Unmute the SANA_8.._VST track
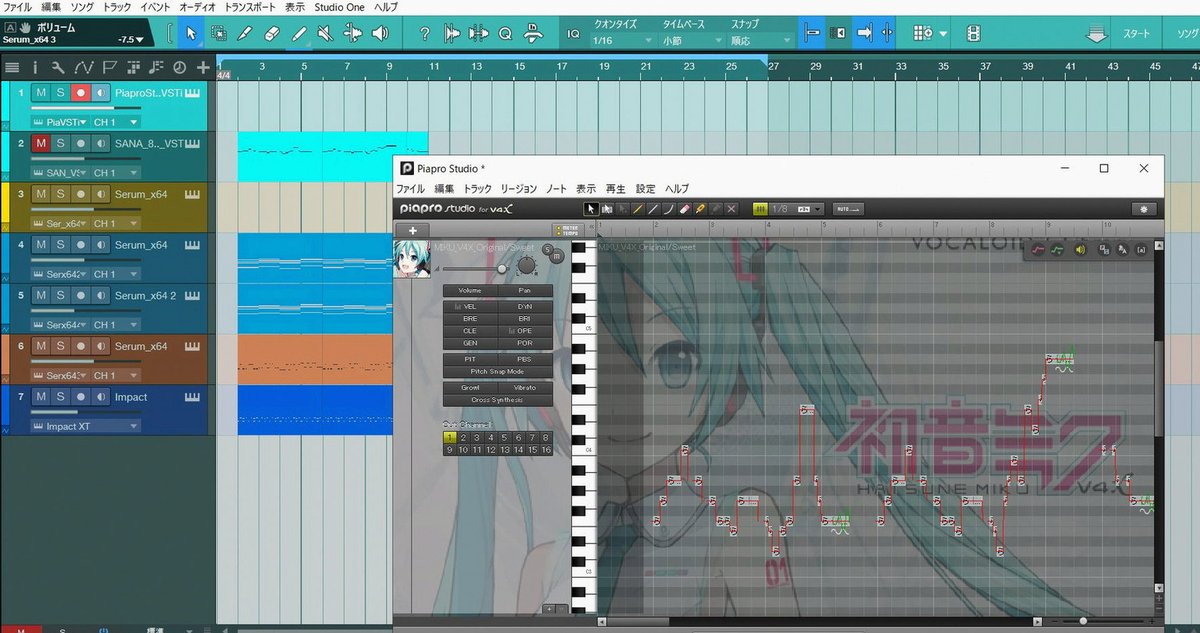 coord(41,143)
